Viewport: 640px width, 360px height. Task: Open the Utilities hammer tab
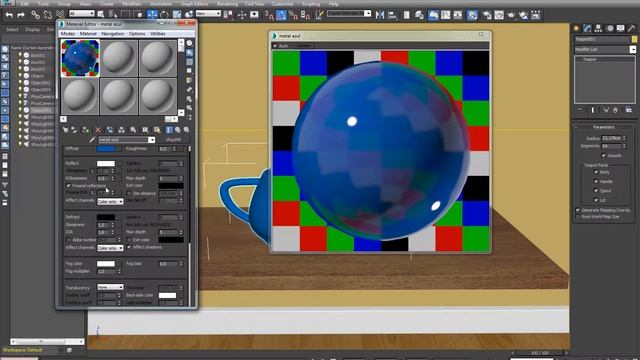(631, 28)
